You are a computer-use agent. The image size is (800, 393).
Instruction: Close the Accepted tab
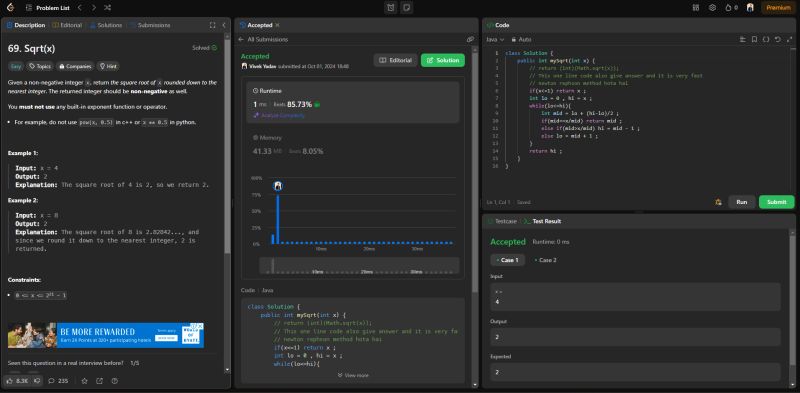[x=278, y=25]
